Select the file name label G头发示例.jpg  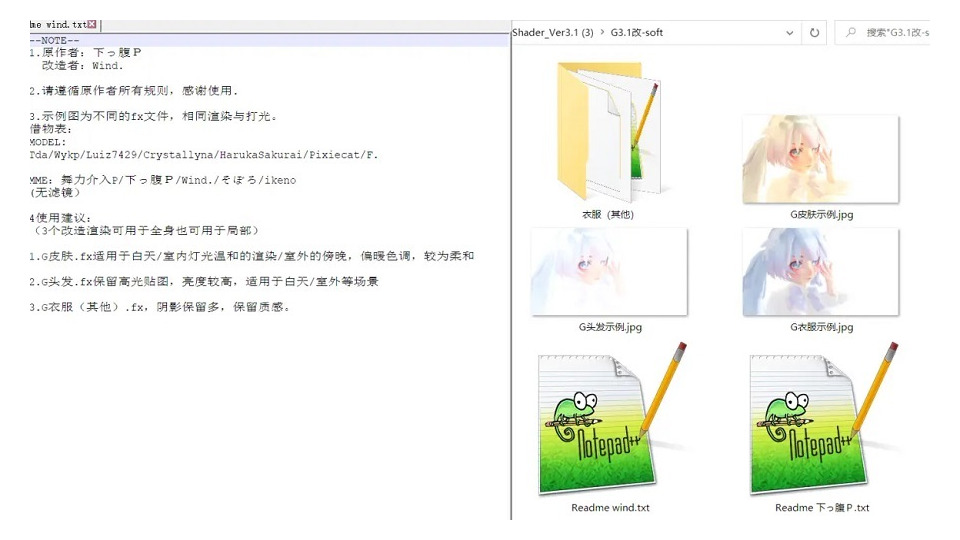coord(610,327)
